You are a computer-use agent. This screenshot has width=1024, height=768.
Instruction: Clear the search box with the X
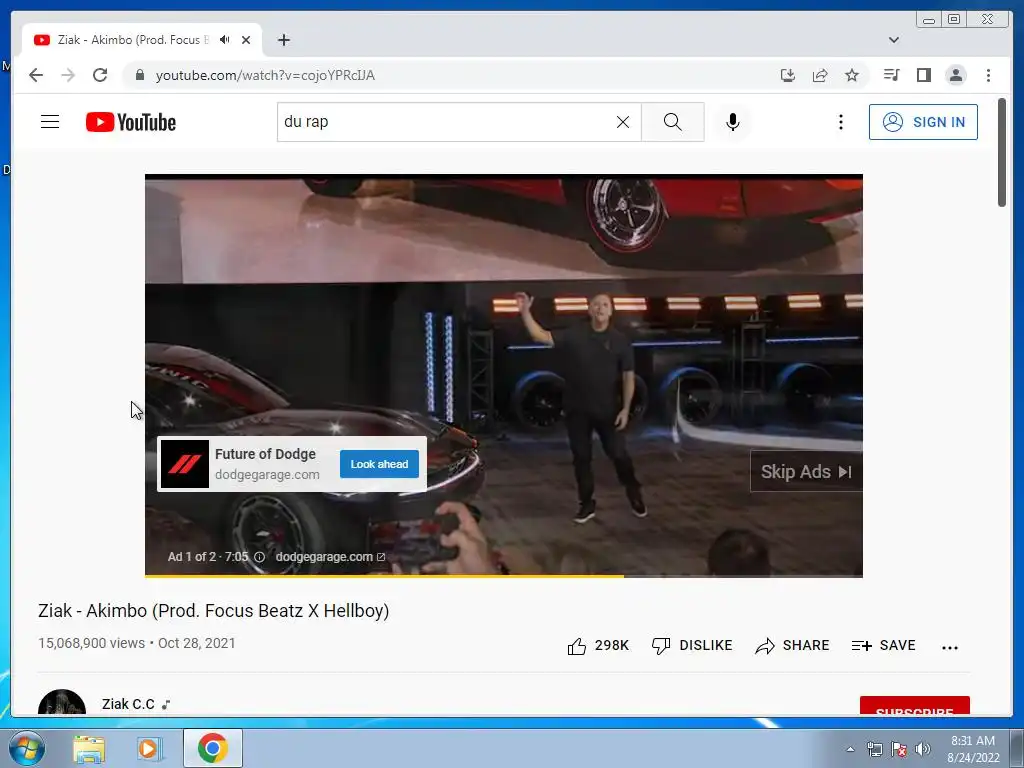(x=623, y=122)
